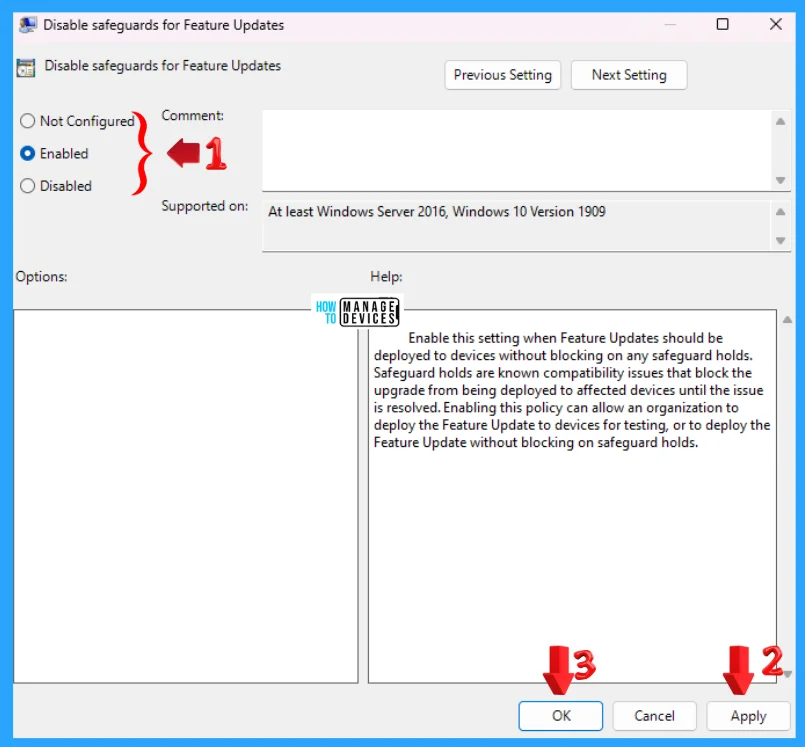Click the policy setting icon beside heading
This screenshot has height=747, width=805.
(x=26, y=67)
